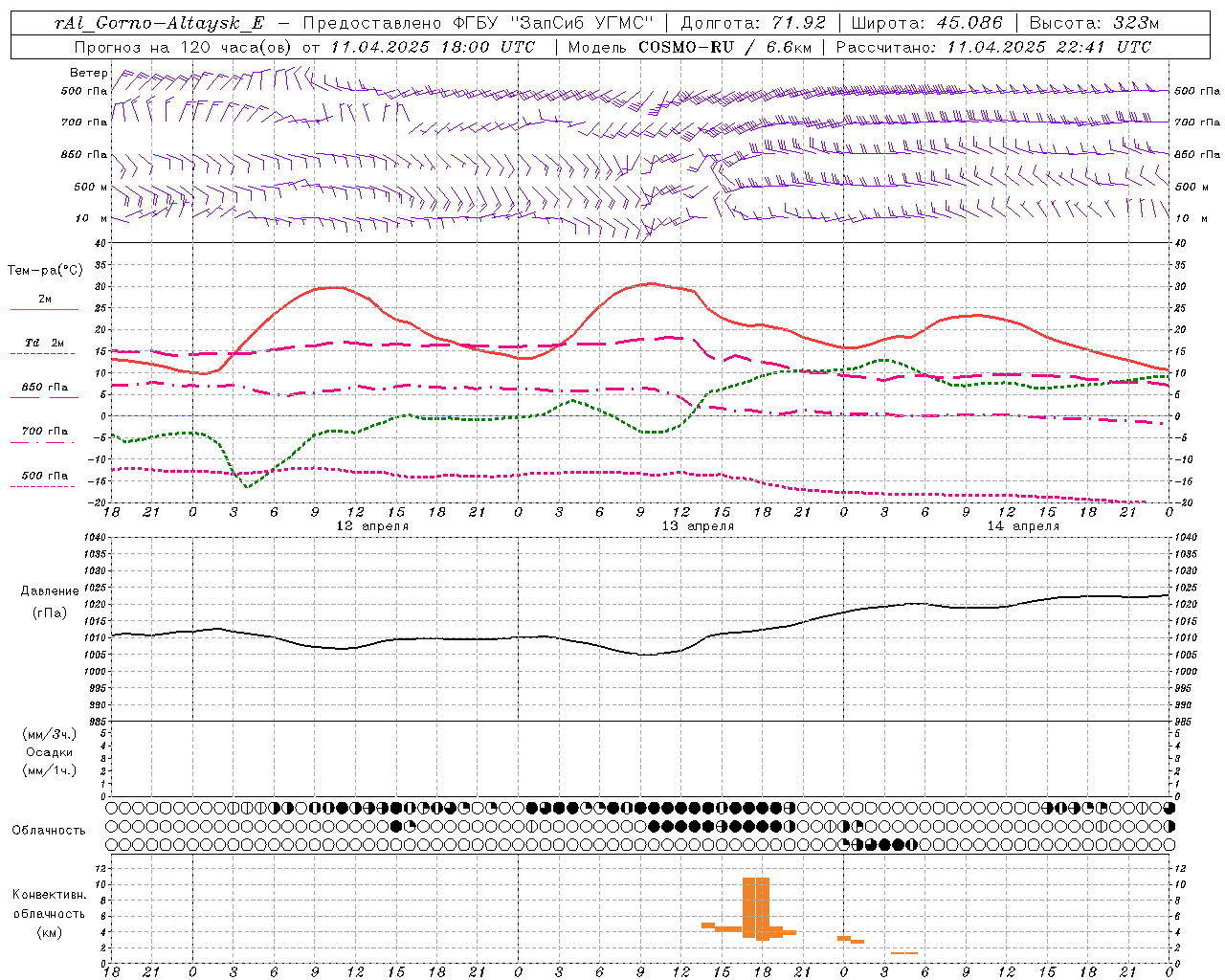
Task: Click the 12 апреля date label
Action: [x=372, y=526]
